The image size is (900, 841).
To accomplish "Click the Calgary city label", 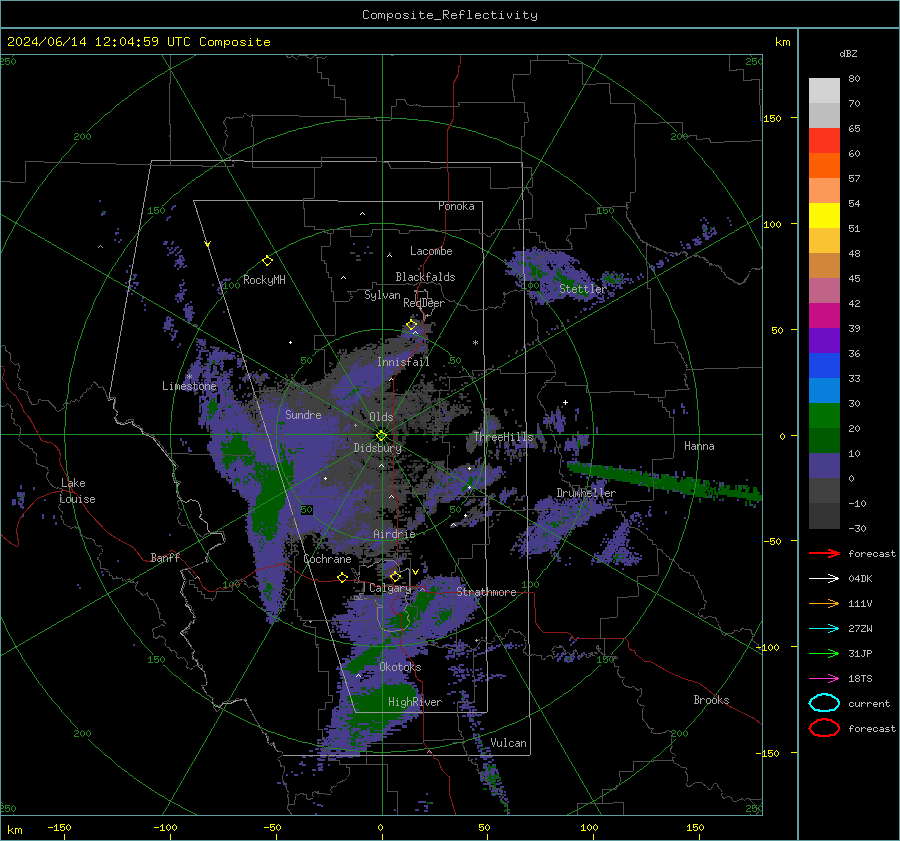I will pyautogui.click(x=390, y=588).
